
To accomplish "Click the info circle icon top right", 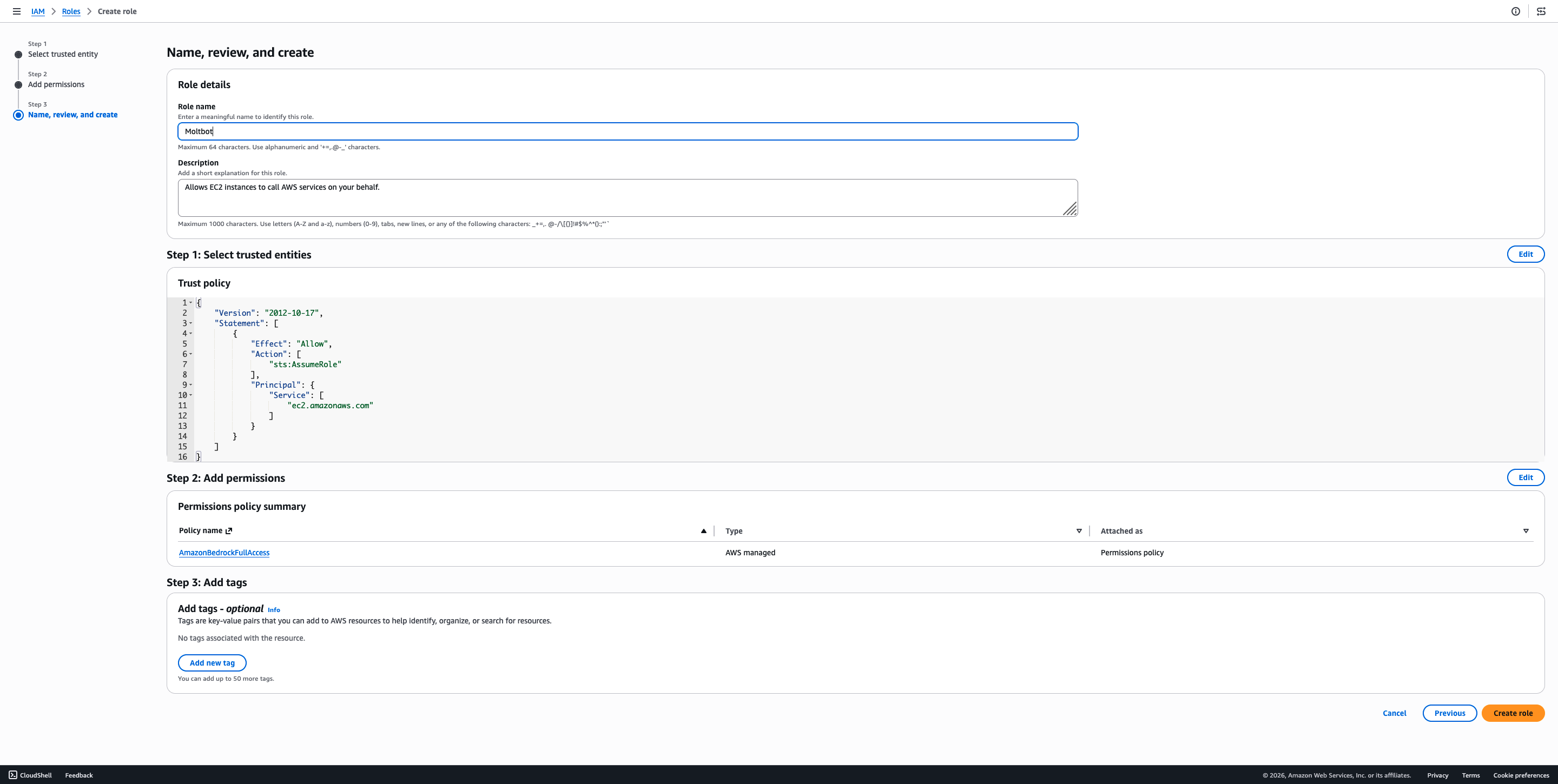I will point(1516,11).
